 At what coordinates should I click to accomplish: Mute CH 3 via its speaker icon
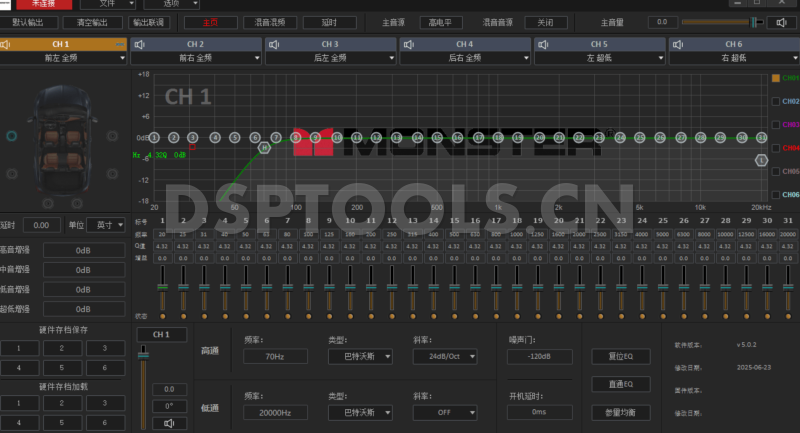tap(274, 45)
